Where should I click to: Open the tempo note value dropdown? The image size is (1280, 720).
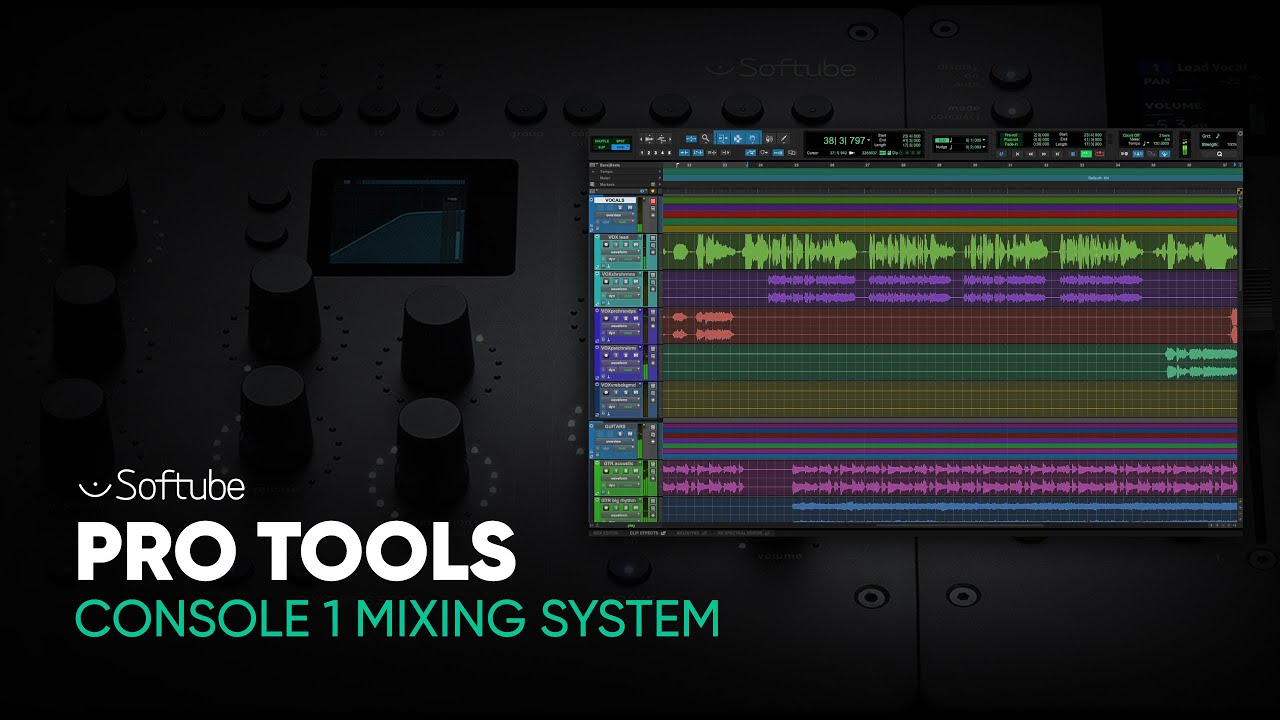point(1146,144)
